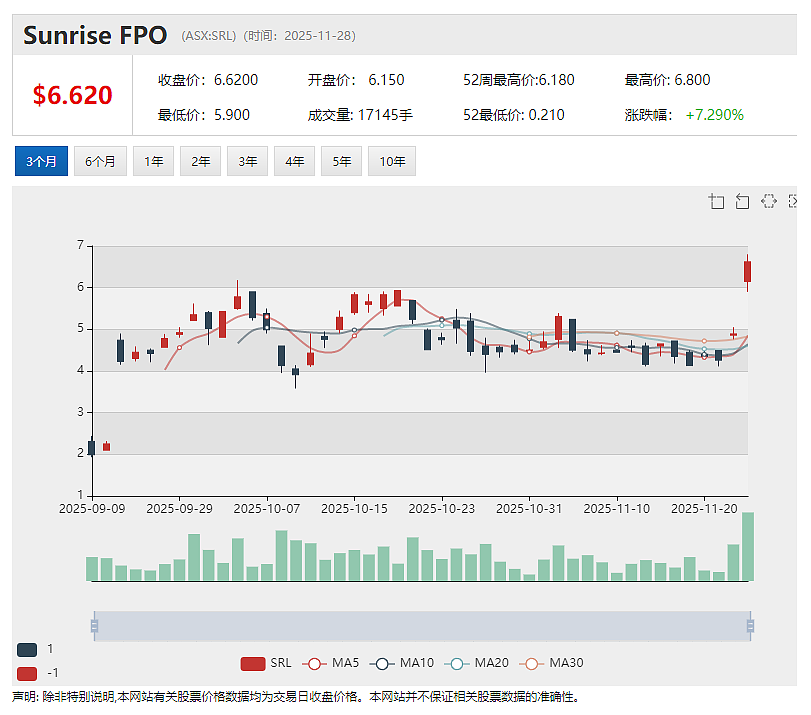Click the 成交量: 17145手 text
This screenshot has height=715, width=811.
tap(360, 115)
